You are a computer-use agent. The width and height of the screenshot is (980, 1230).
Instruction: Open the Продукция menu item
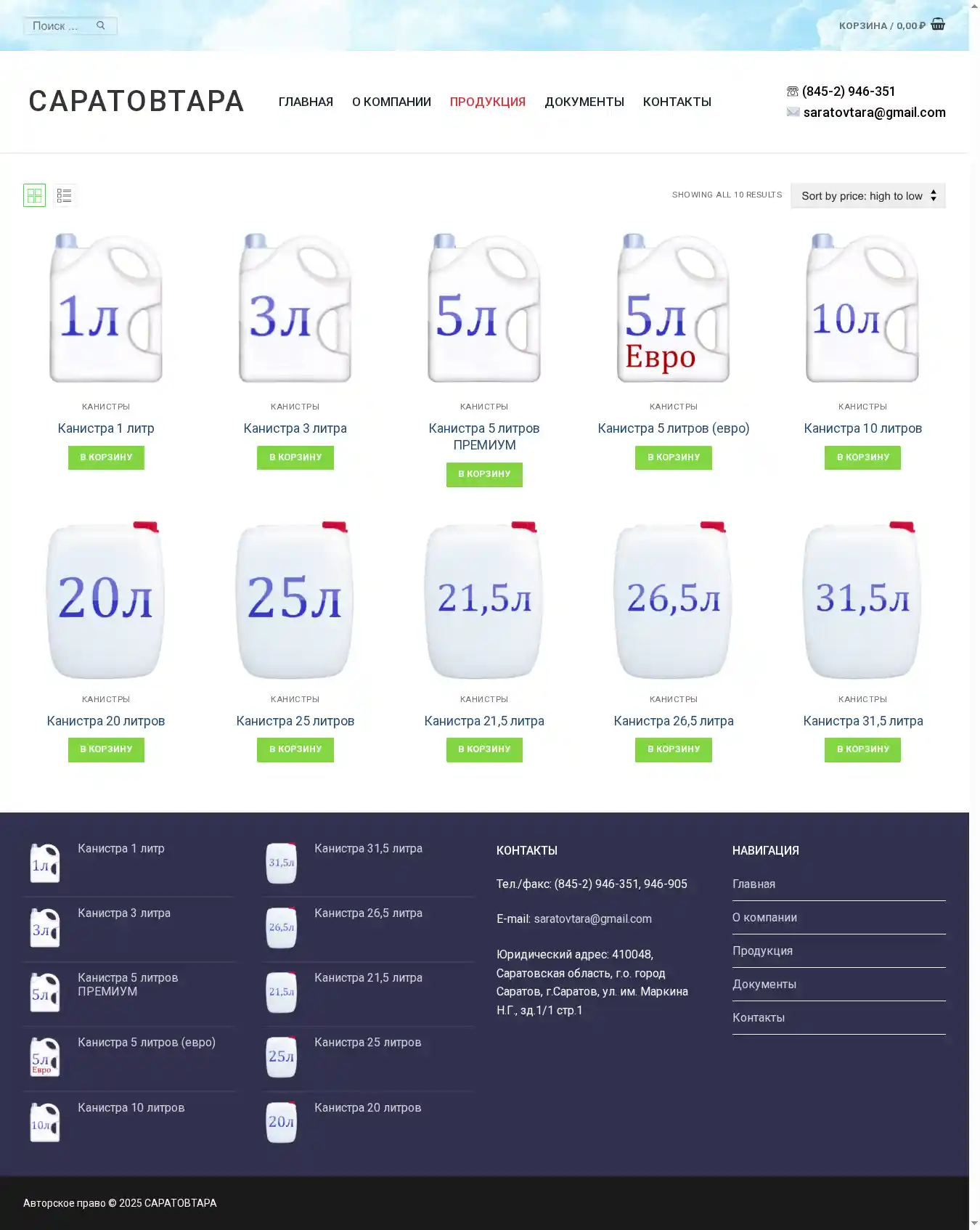487,102
